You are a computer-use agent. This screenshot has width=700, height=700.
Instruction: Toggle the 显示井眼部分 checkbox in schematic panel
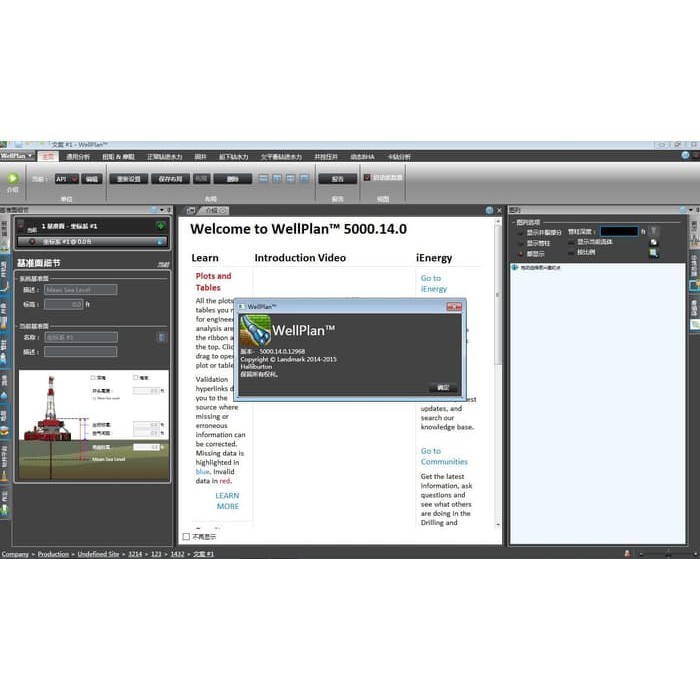click(x=521, y=233)
